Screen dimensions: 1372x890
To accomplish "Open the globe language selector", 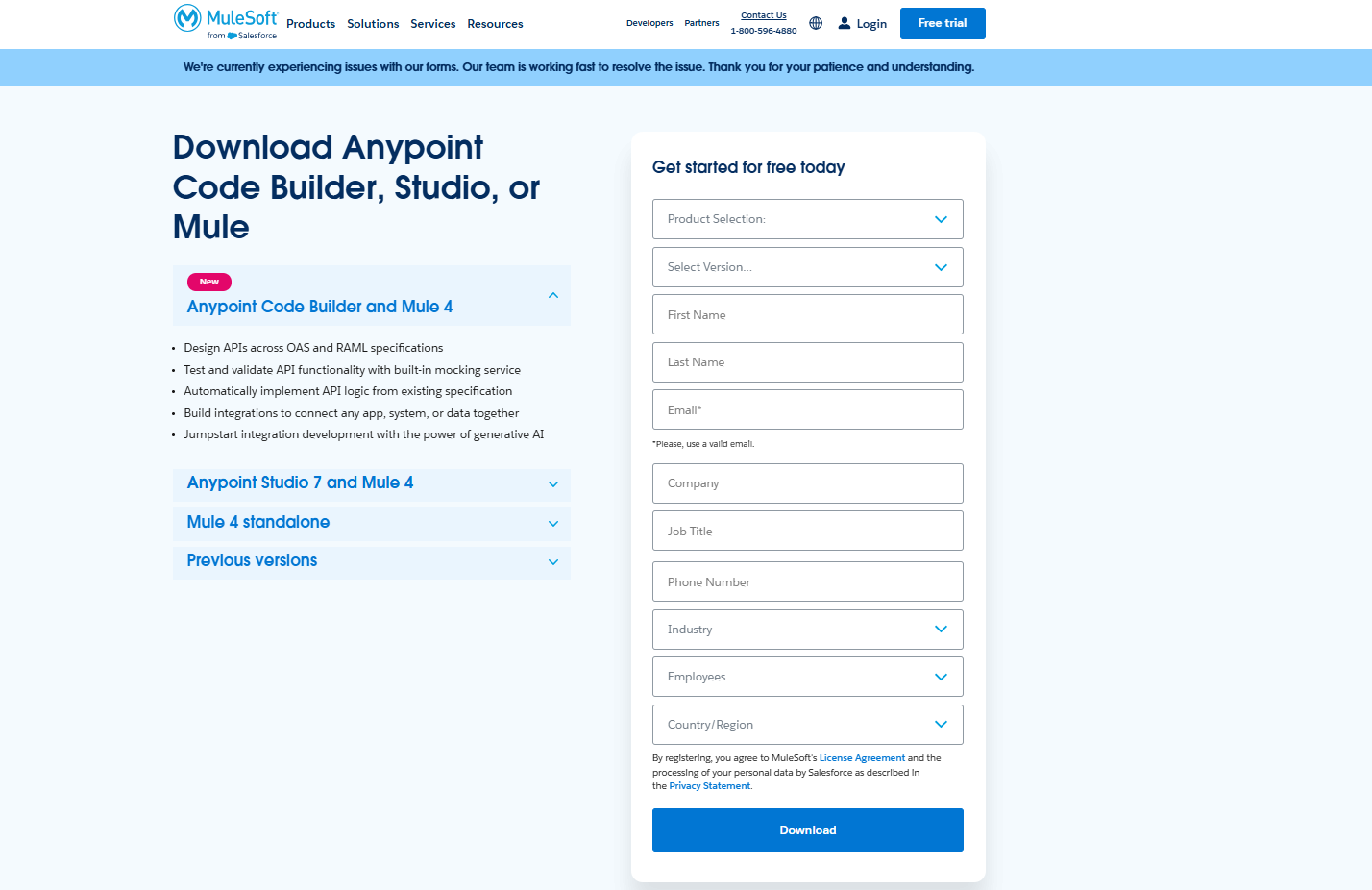I will click(816, 23).
